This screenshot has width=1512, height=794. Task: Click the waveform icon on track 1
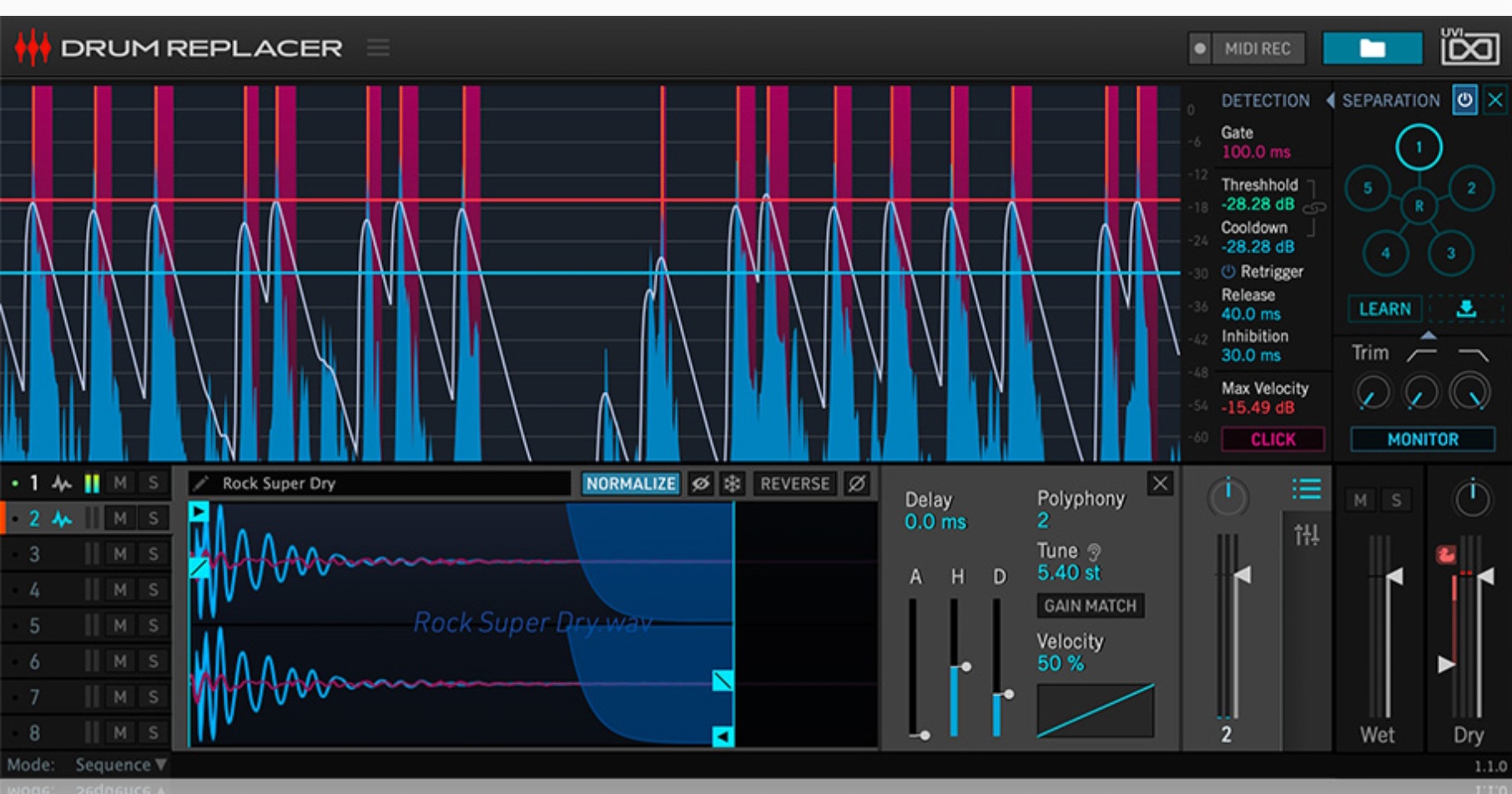click(62, 483)
